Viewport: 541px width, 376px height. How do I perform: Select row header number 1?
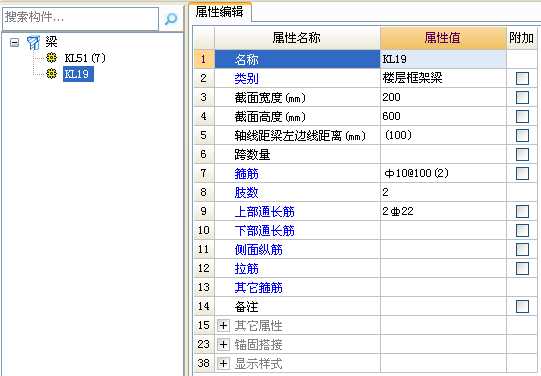204,59
